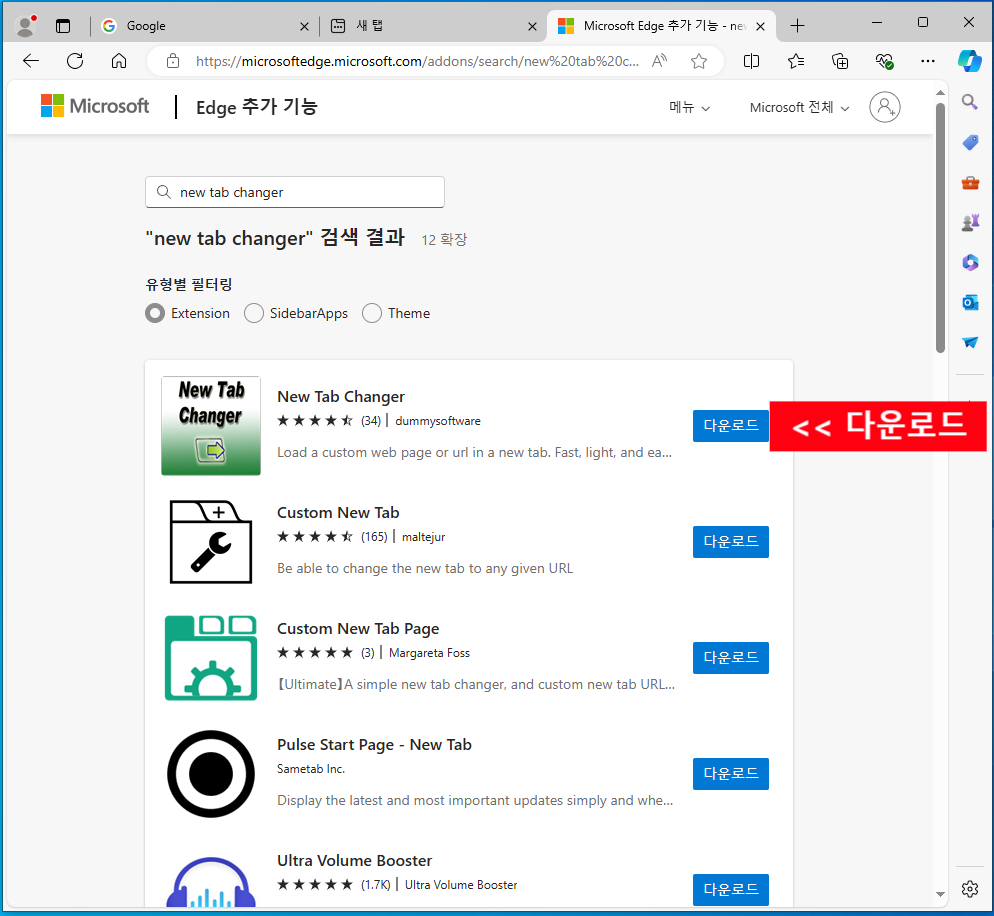Open Ultra Volume Booster title link

point(354,861)
